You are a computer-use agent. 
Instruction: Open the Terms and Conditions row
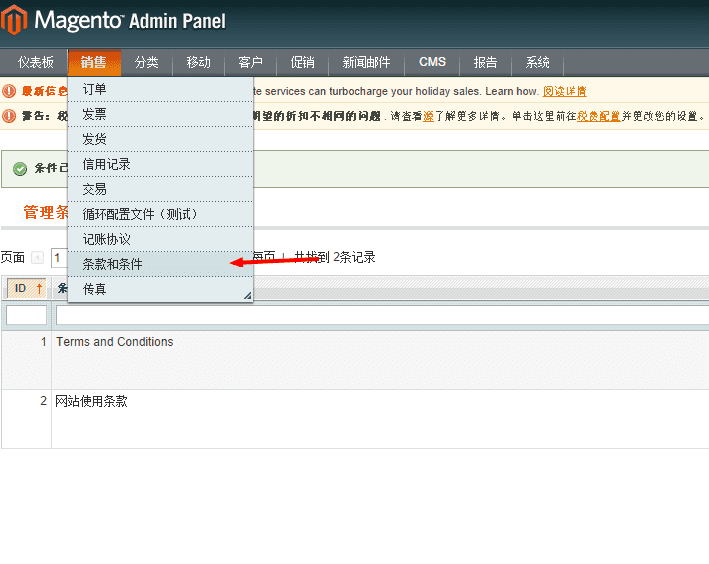(x=354, y=360)
